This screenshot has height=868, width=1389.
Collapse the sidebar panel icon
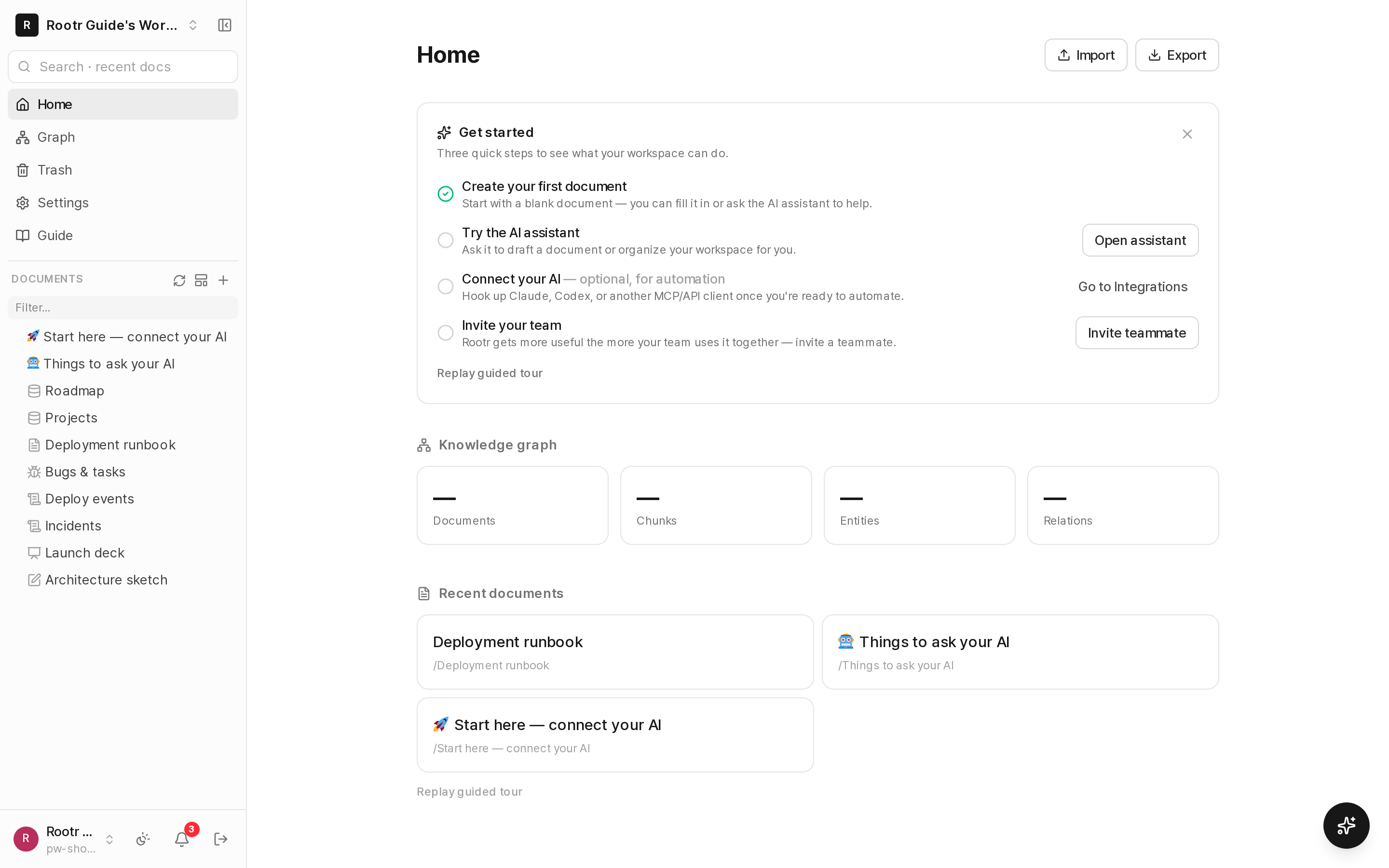coord(224,25)
